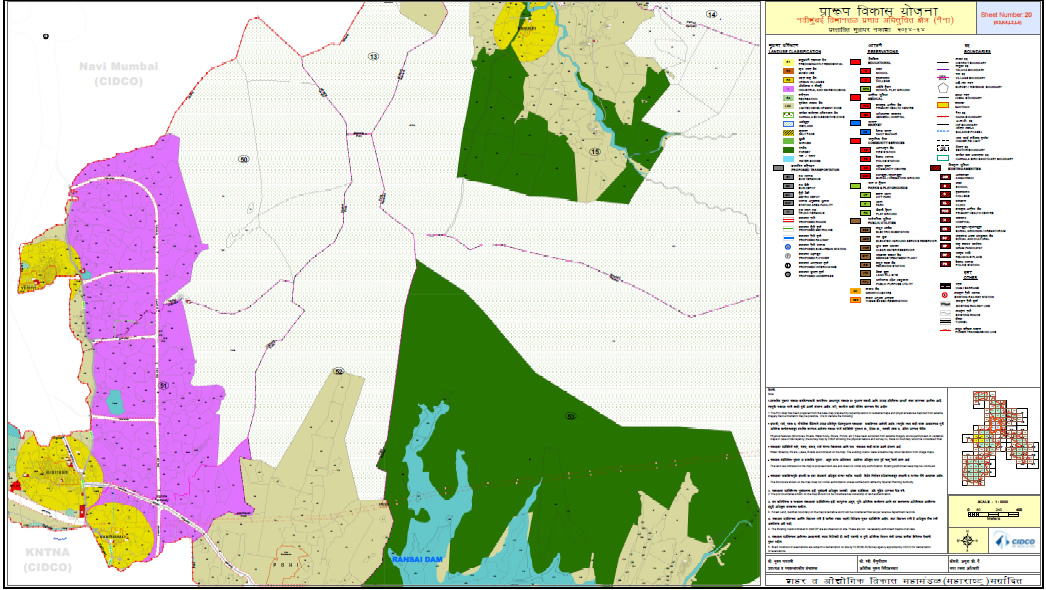
Task: Select the public utilities brown swatch
Action: point(855,221)
